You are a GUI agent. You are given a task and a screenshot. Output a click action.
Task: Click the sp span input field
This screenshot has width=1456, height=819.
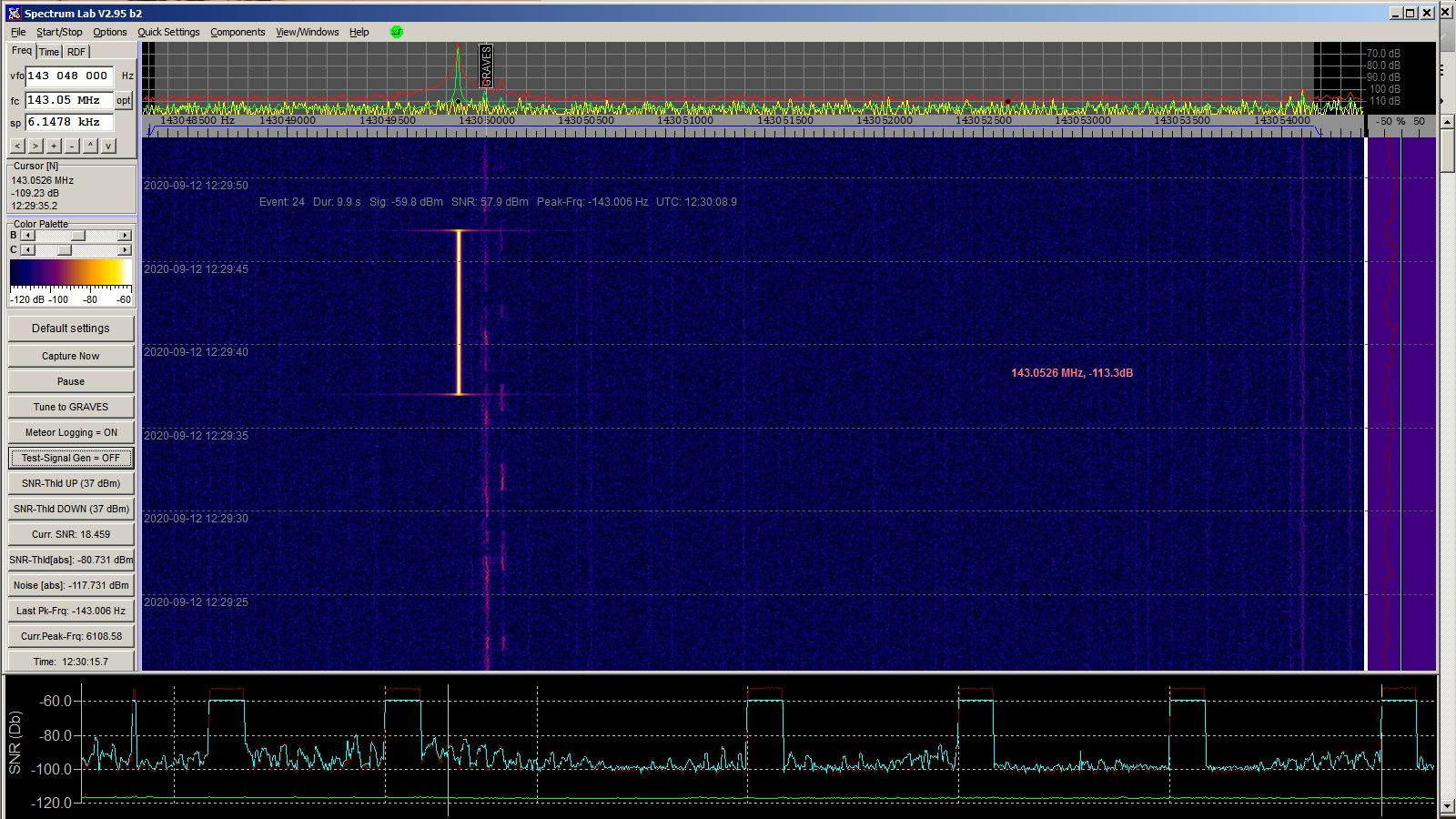pos(69,122)
